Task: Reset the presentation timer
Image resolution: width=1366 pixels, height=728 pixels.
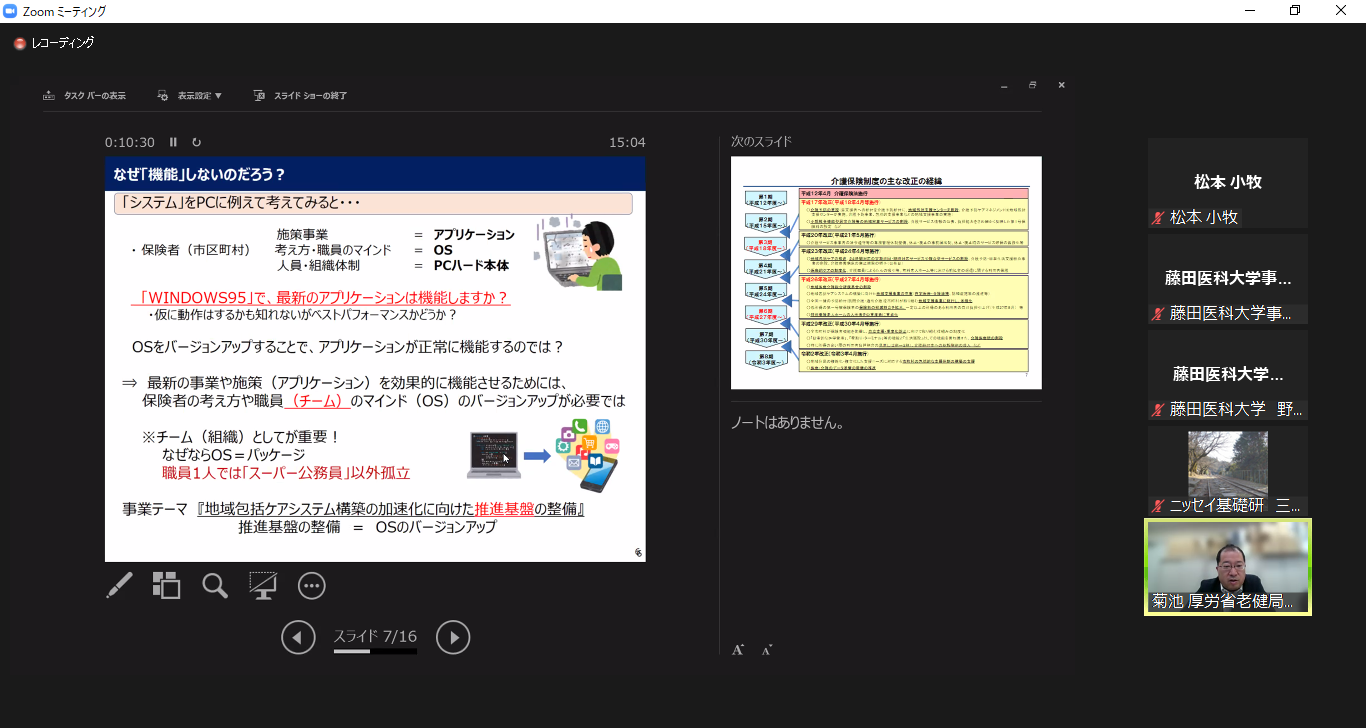Action: [196, 143]
